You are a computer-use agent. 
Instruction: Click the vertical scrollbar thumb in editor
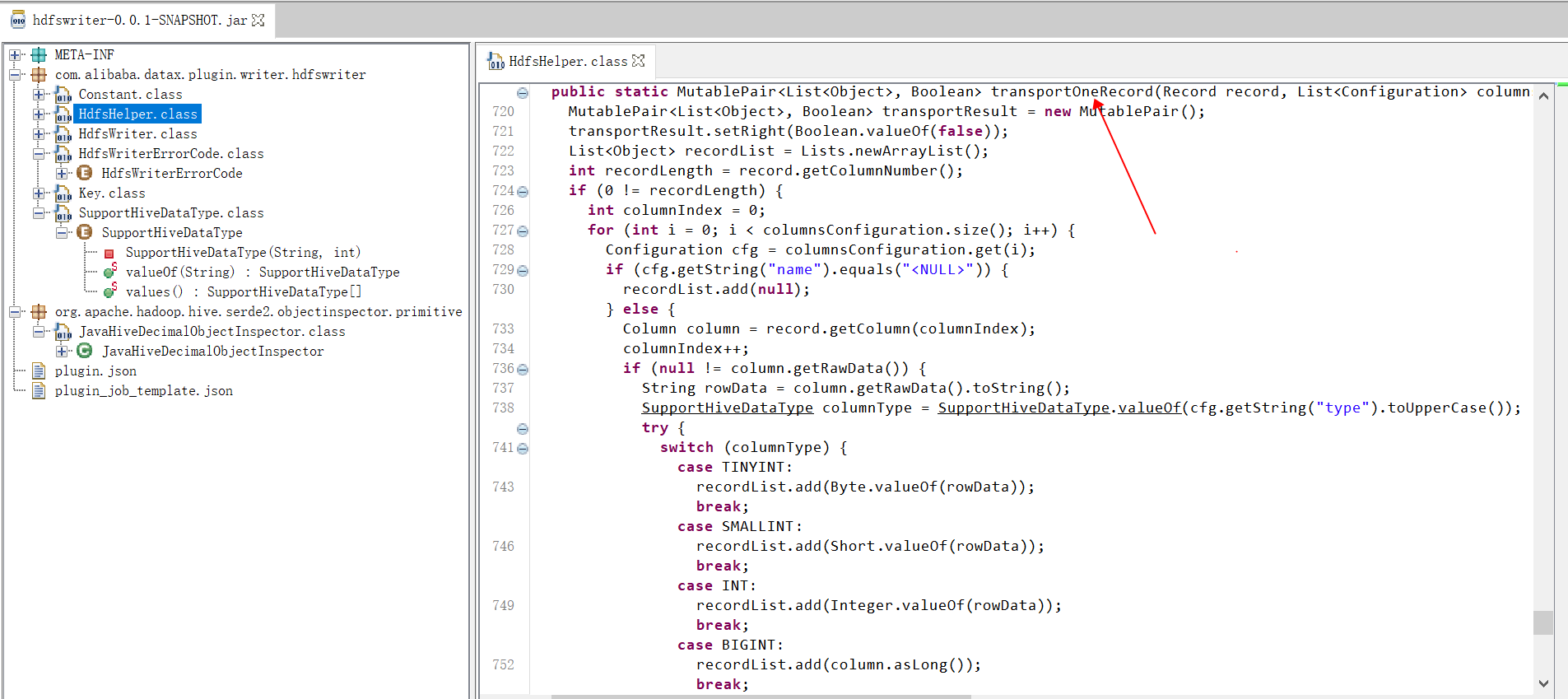point(1543,622)
